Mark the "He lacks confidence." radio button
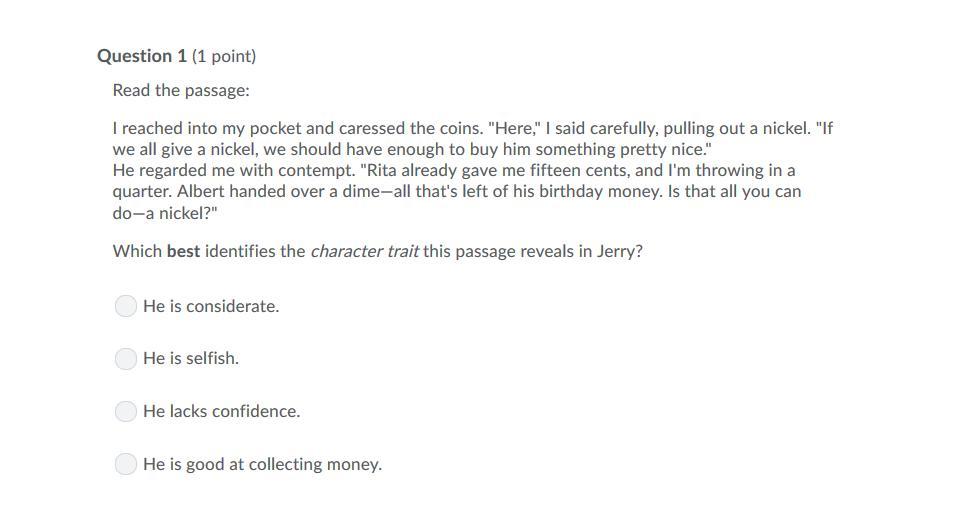Screen dimensions: 978x512 point(125,411)
